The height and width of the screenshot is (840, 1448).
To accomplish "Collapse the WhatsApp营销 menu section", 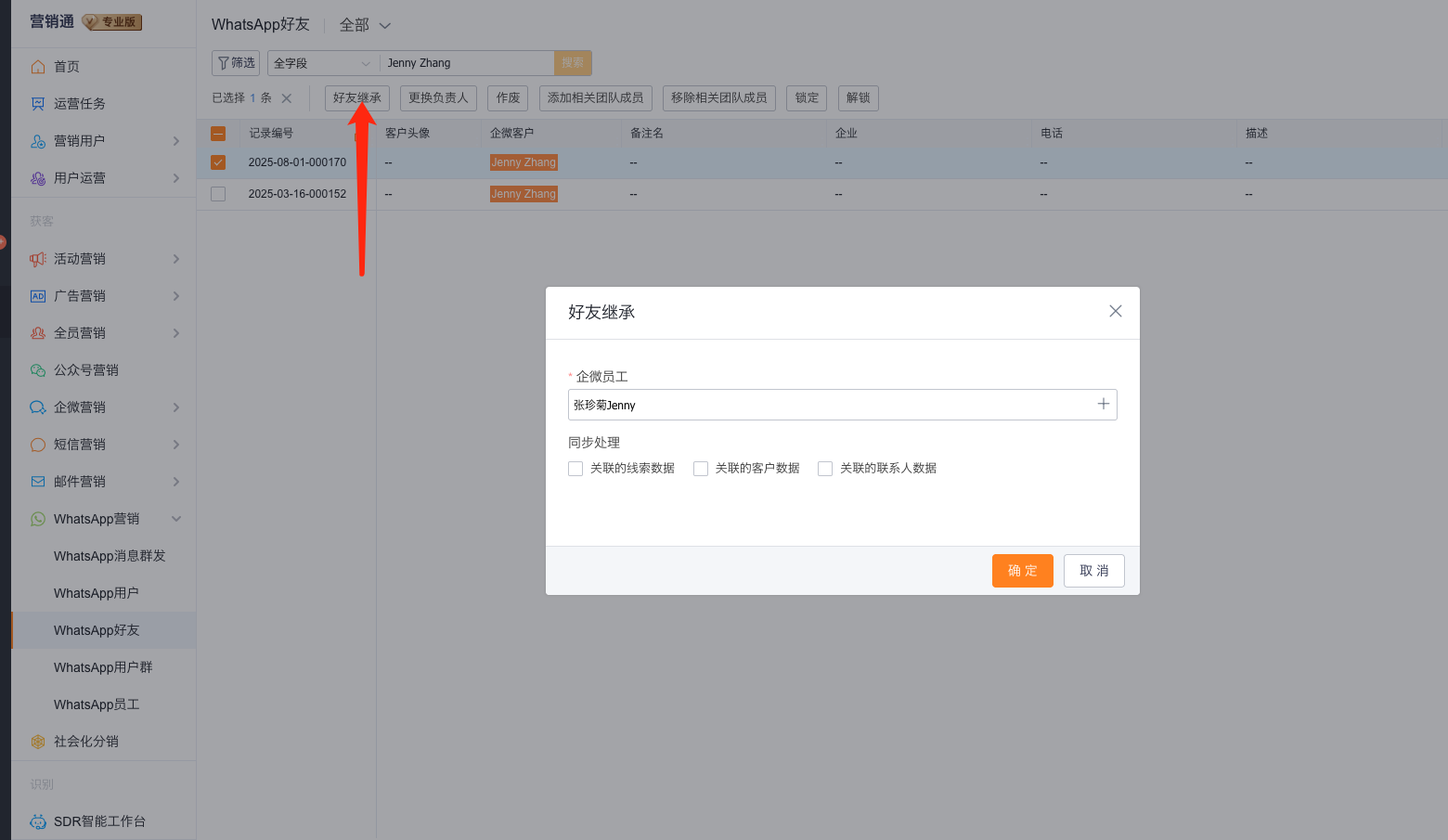I will click(x=176, y=519).
